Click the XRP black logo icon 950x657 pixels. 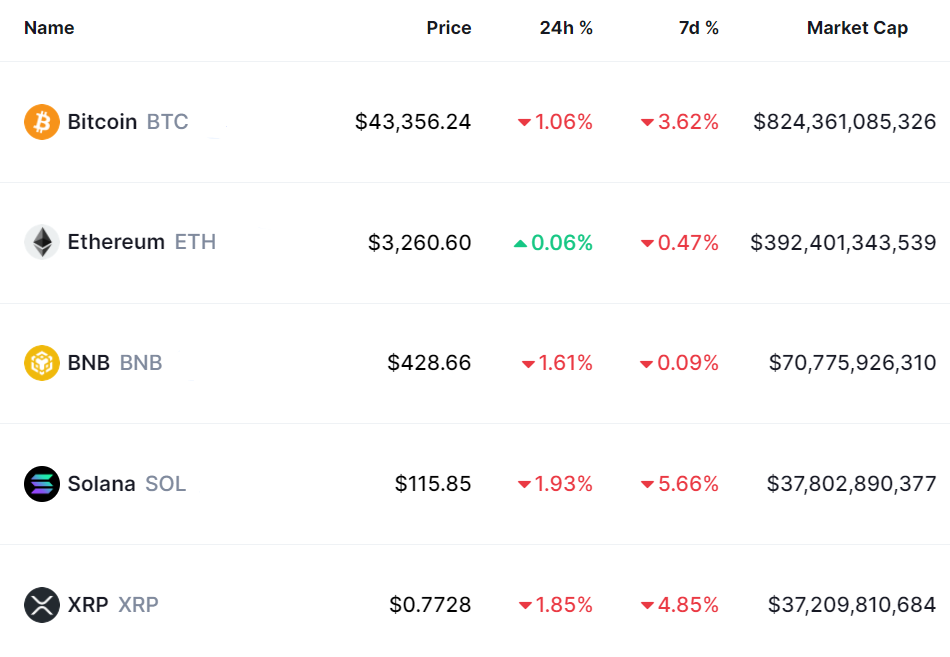coord(42,605)
